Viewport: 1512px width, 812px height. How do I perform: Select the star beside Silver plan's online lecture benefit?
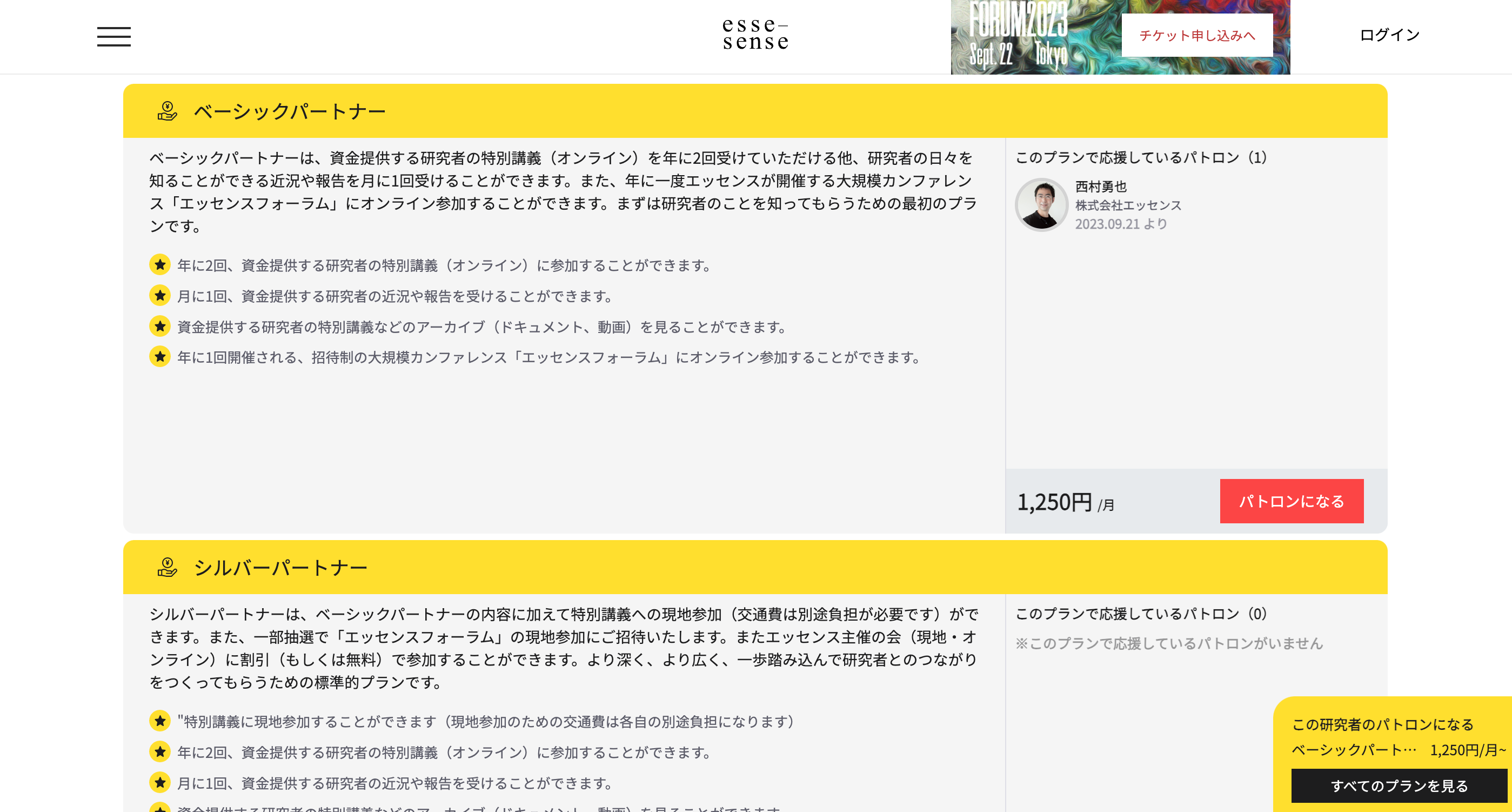[x=160, y=753]
